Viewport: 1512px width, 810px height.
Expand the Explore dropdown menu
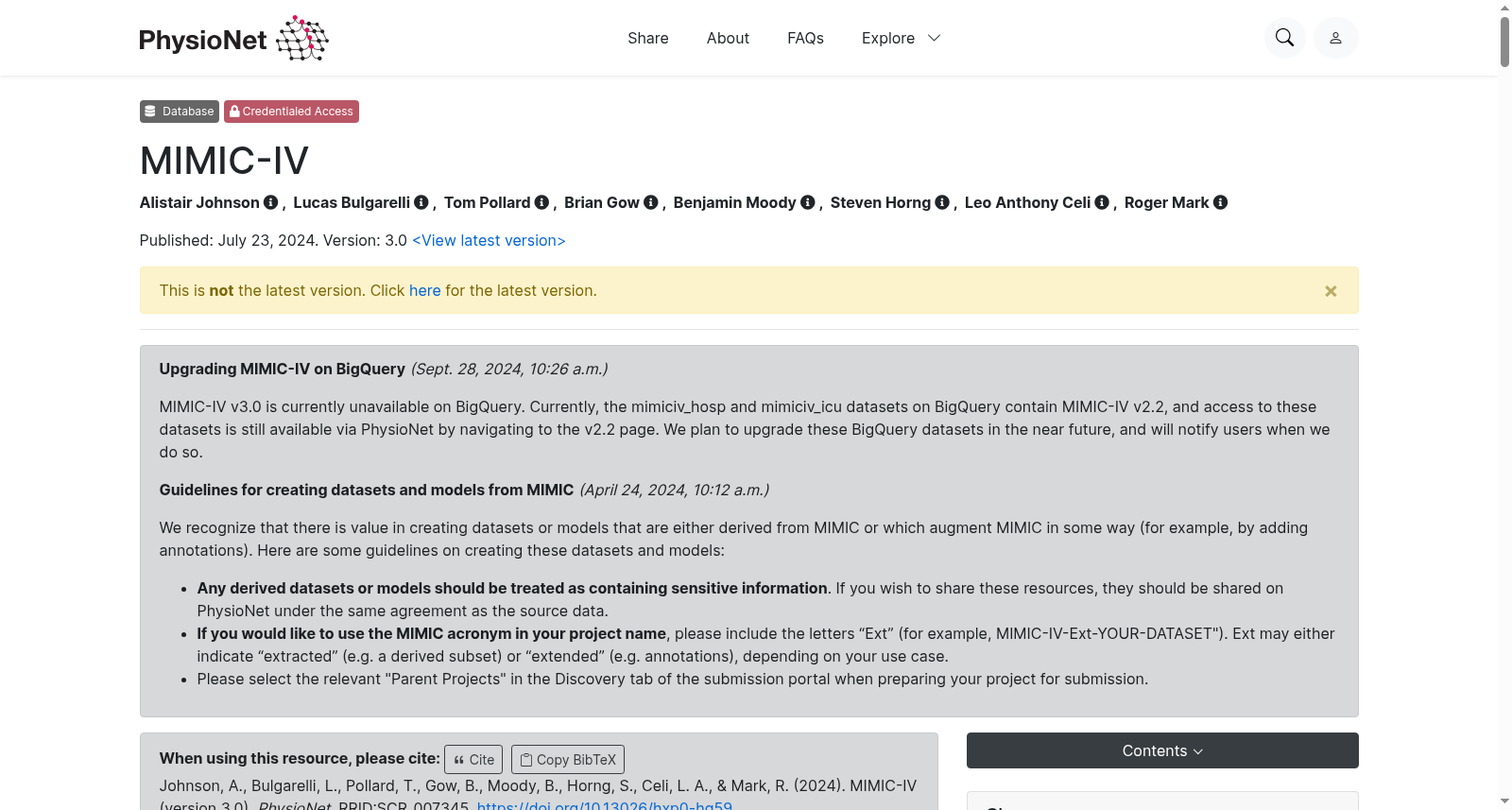tap(901, 38)
